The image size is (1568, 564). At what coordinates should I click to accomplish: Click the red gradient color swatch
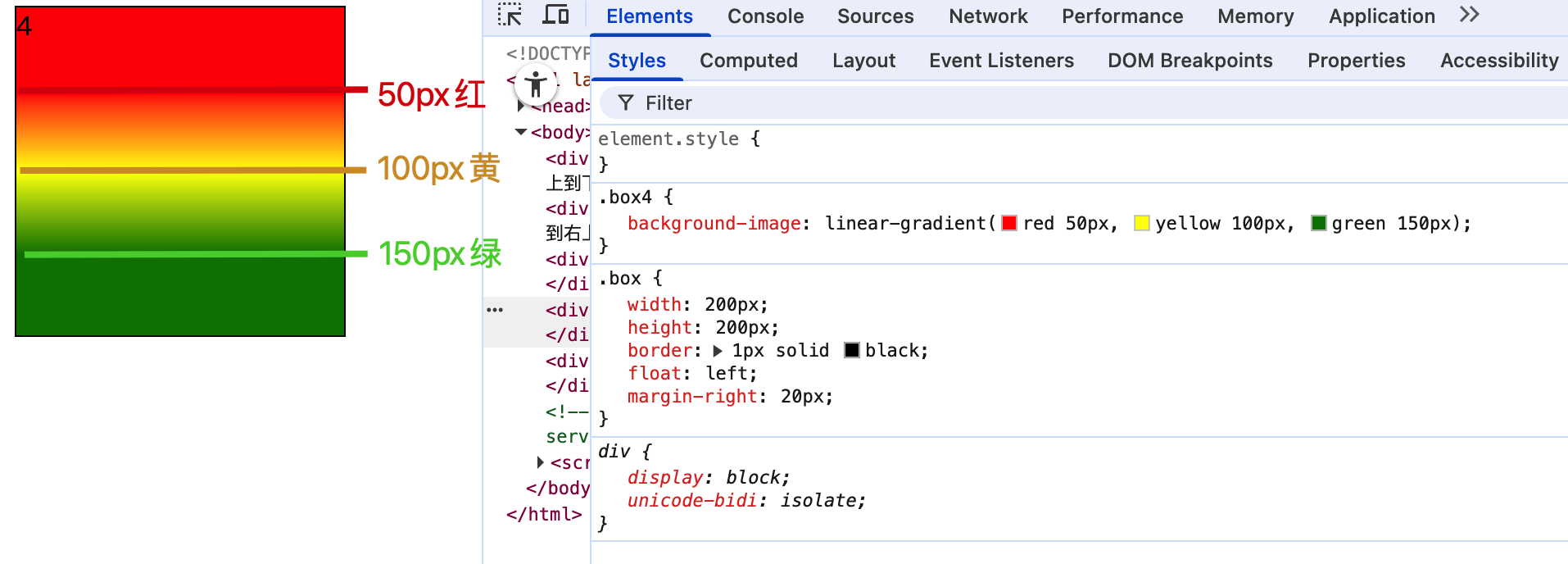[x=1009, y=223]
